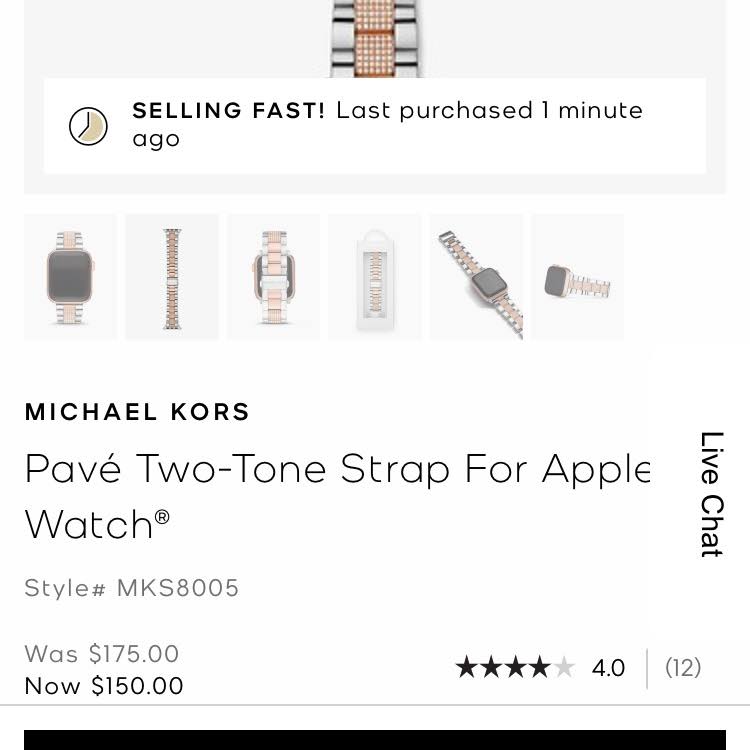This screenshot has width=750, height=750.
Task: Select the back clasp view thumbnail
Action: click(274, 277)
